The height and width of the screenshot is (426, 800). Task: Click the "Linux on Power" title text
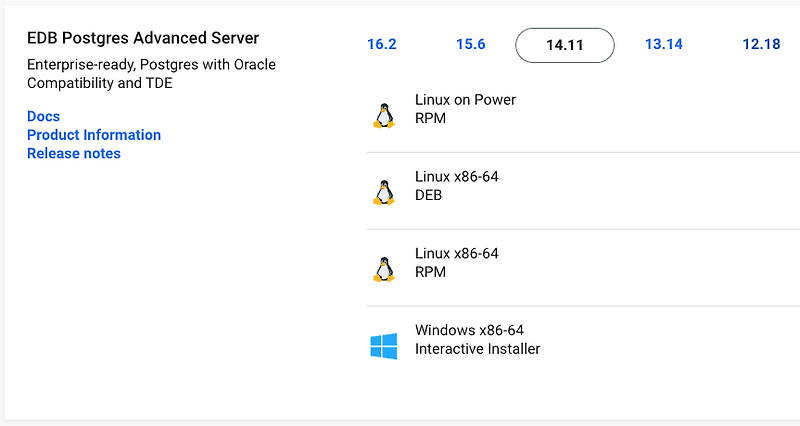click(465, 100)
